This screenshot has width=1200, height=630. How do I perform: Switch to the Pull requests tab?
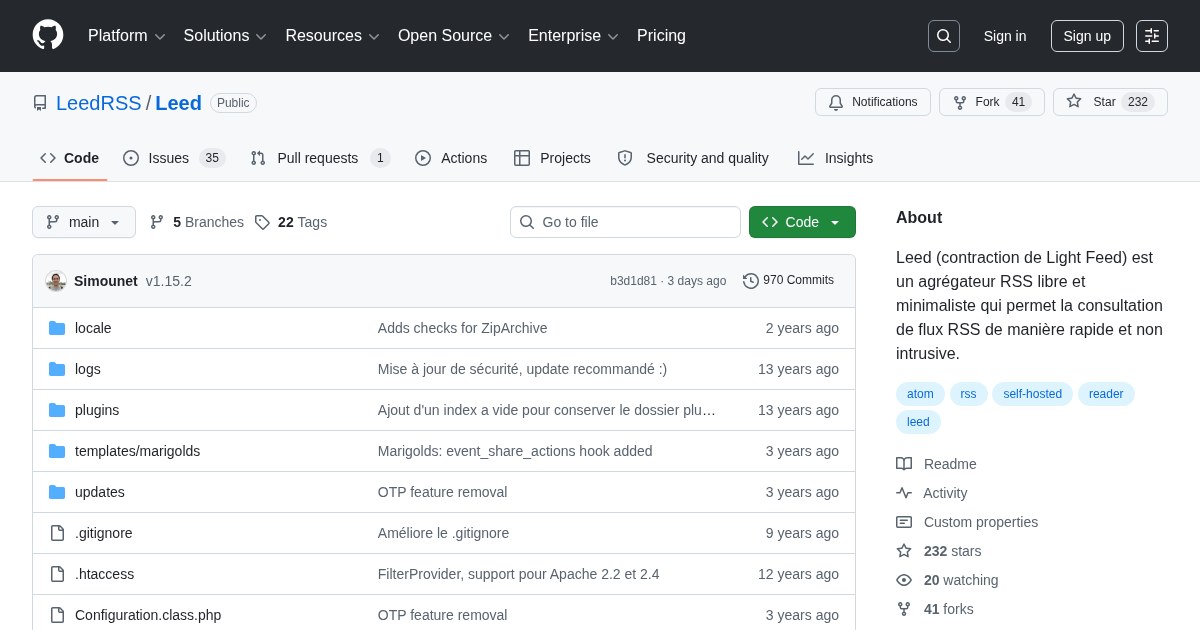(x=320, y=158)
